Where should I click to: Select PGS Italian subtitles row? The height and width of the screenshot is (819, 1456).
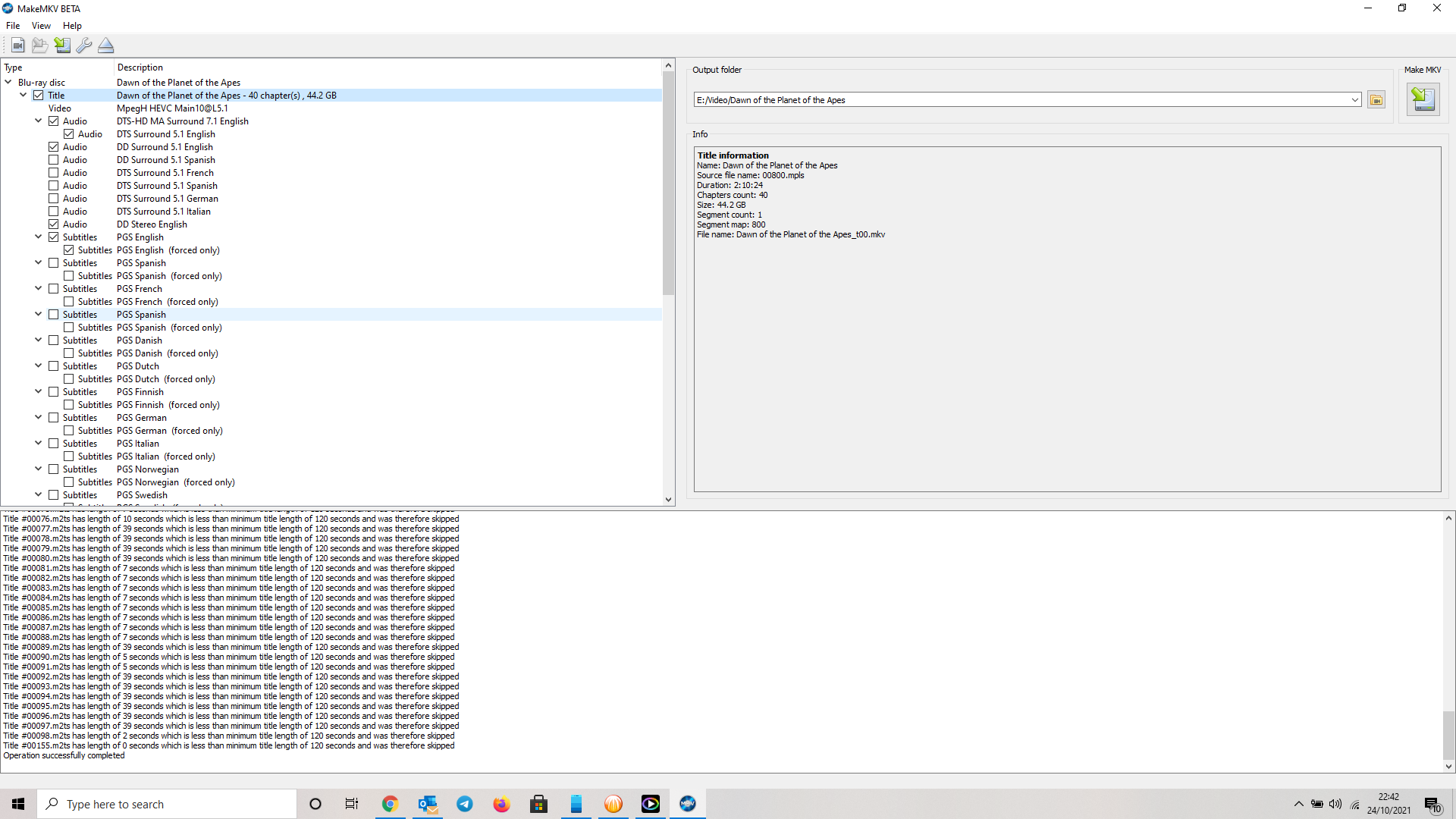[331, 444]
